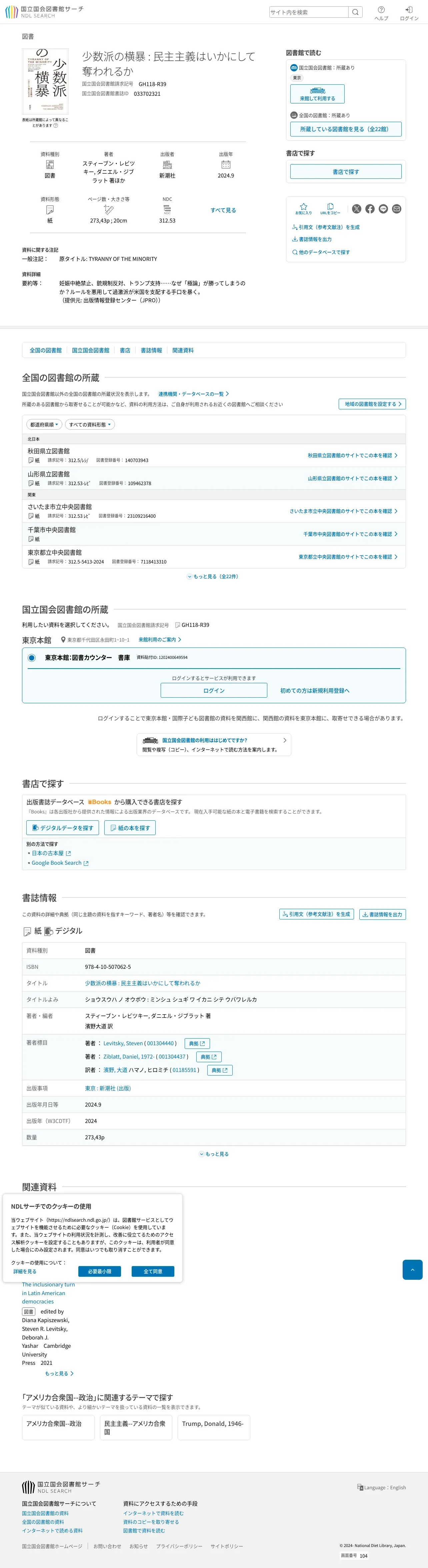Image resolution: width=428 pixels, height=1568 pixels.
Task: Share on X (Twitter) icon
Action: point(357,209)
